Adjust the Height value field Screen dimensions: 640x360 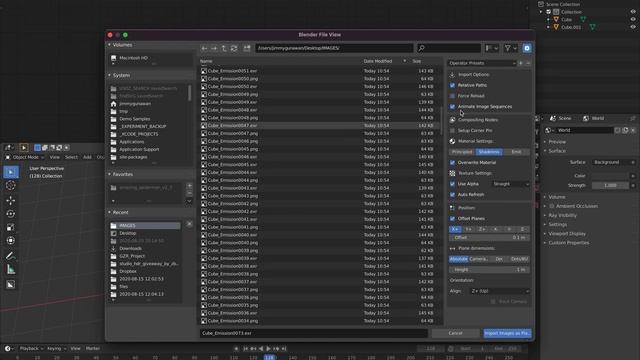pos(489,270)
